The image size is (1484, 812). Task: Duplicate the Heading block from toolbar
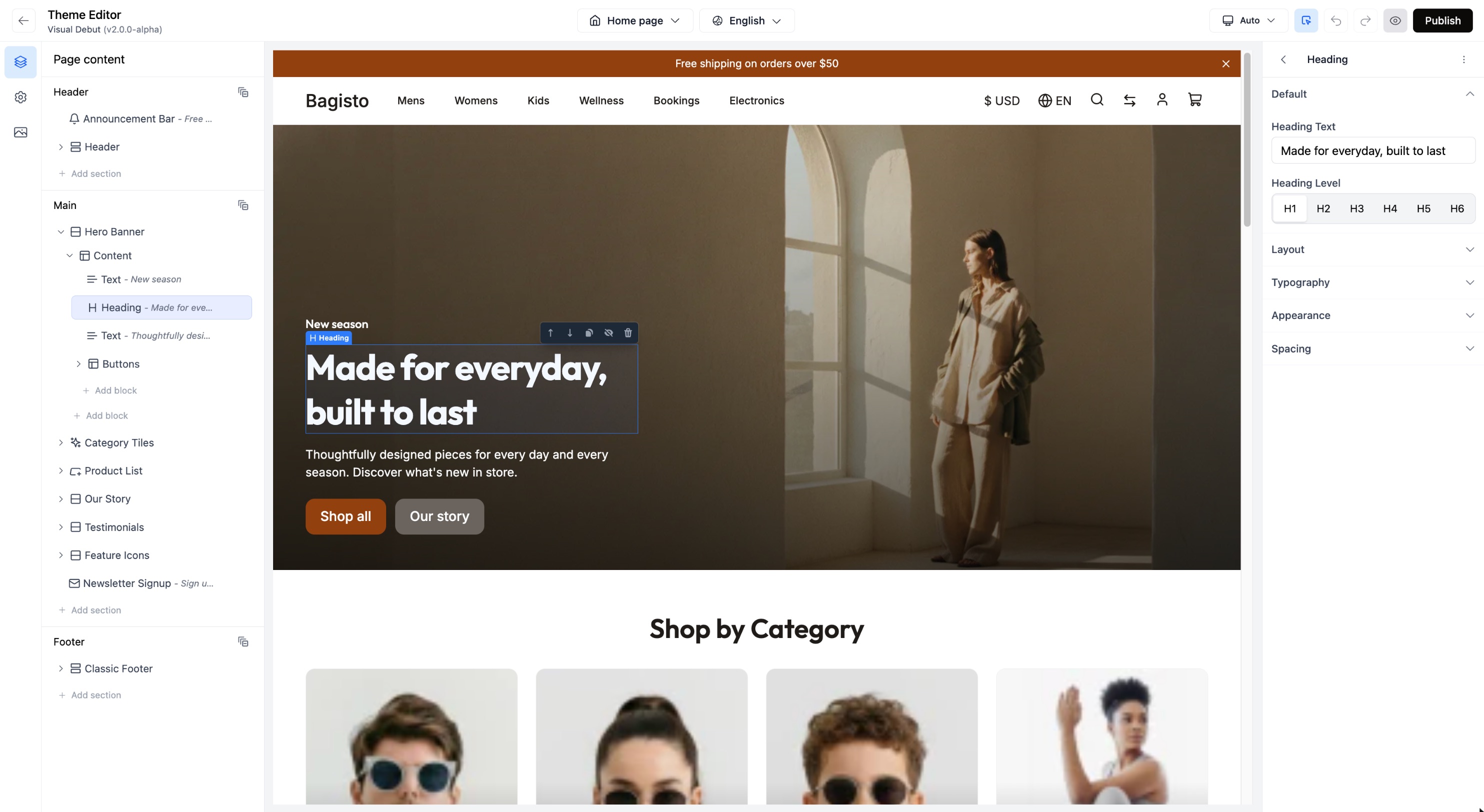589,333
